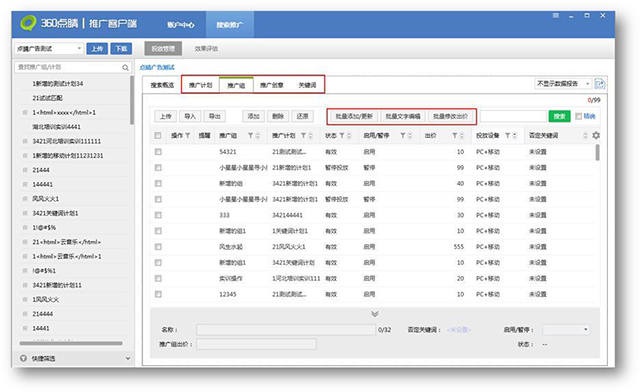Sort by the 否定关键词 column arrows
The width and height of the screenshot is (640, 392).
pyautogui.click(x=586, y=136)
